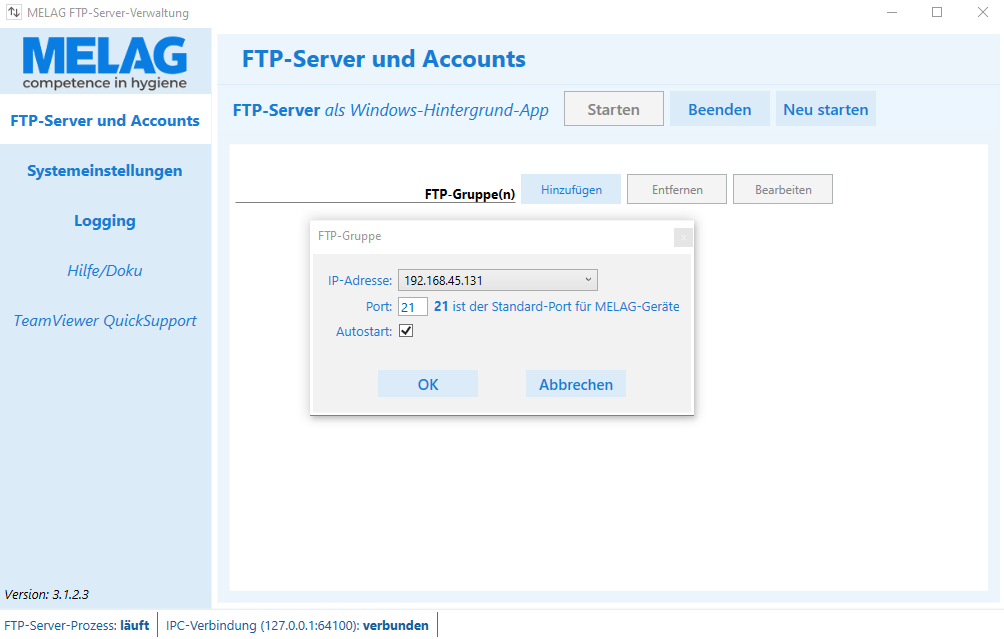Launch TeamViewer QuickSupport

tap(105, 321)
